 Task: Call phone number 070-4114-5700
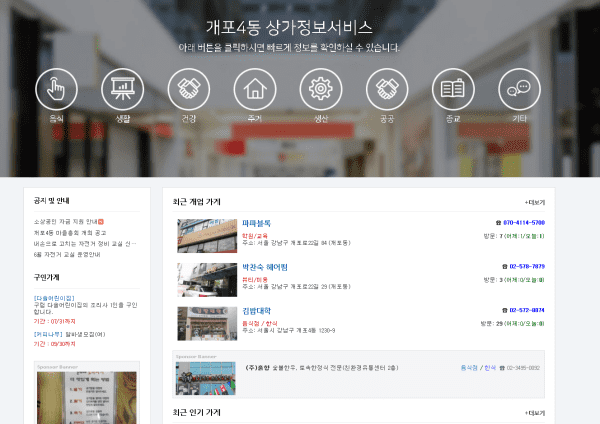(524, 222)
